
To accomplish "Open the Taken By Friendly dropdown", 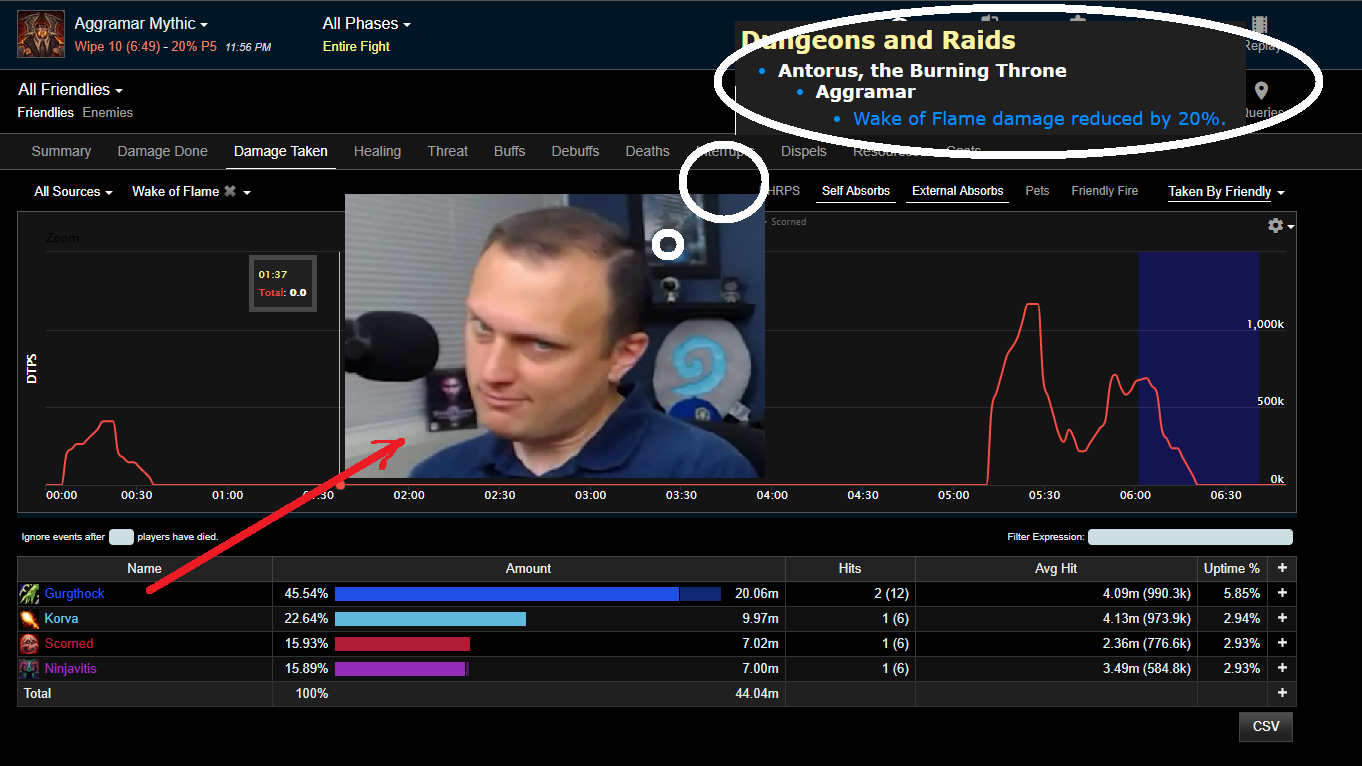I will coord(1226,191).
